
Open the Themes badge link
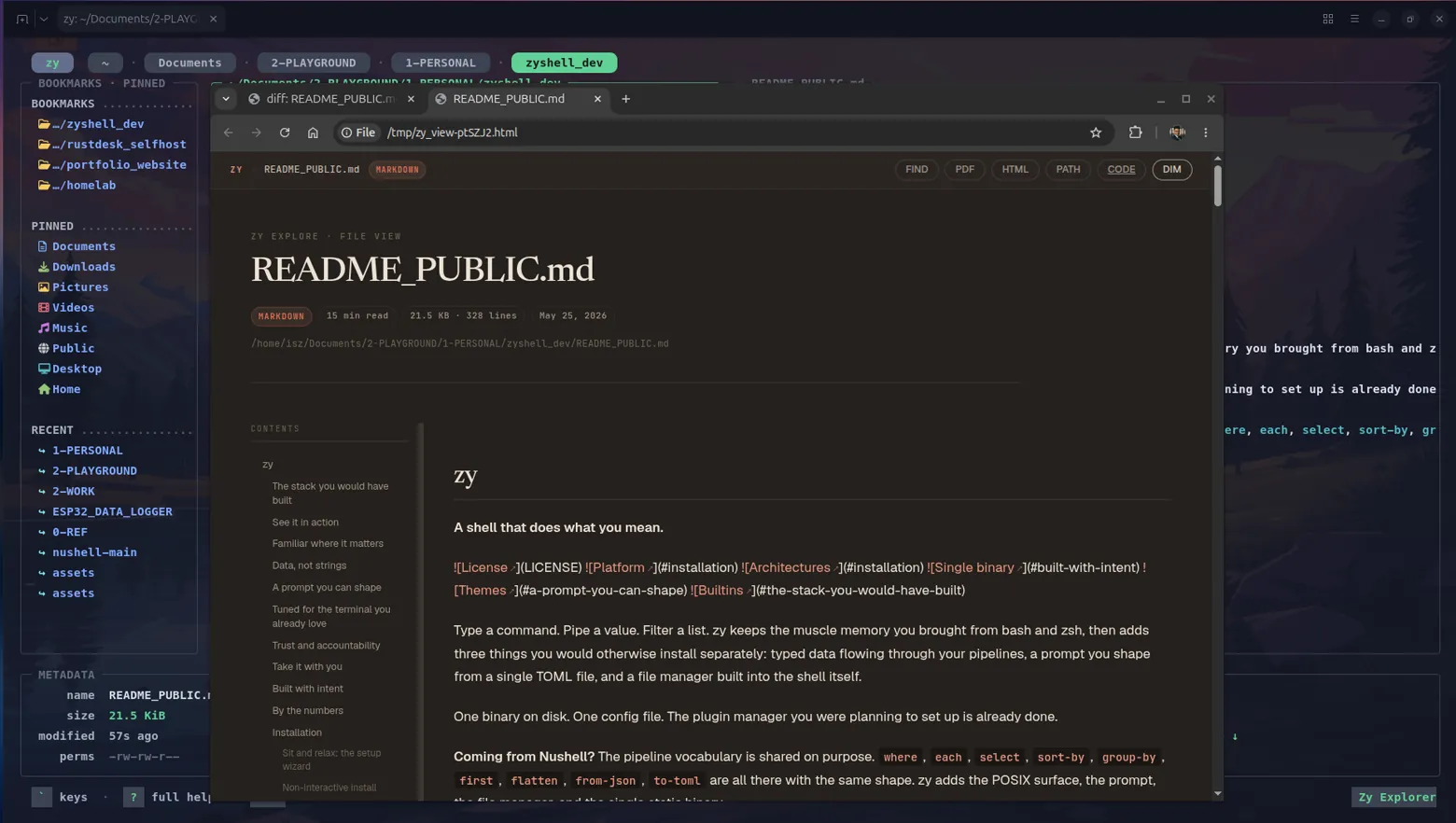point(484,591)
